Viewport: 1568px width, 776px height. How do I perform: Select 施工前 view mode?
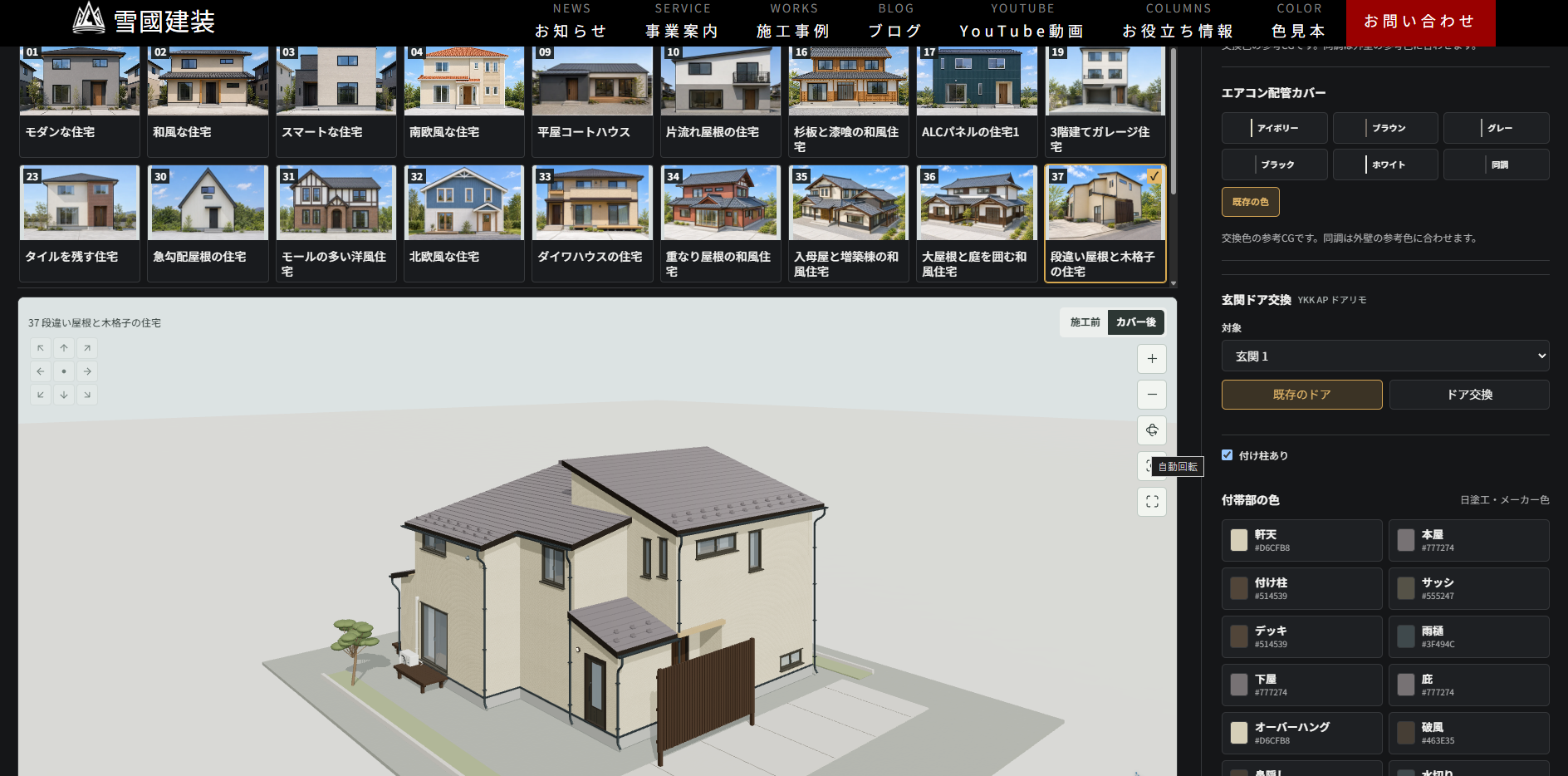[x=1085, y=322]
